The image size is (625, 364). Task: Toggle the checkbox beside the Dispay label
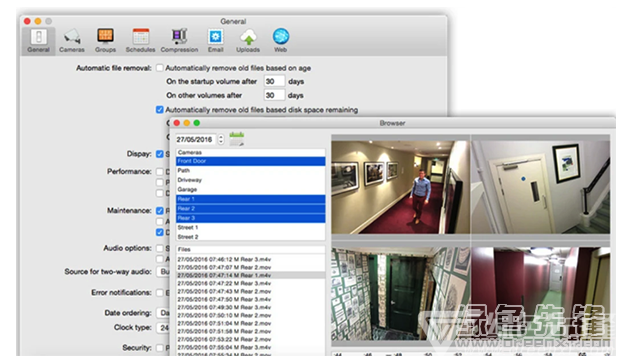tap(160, 154)
